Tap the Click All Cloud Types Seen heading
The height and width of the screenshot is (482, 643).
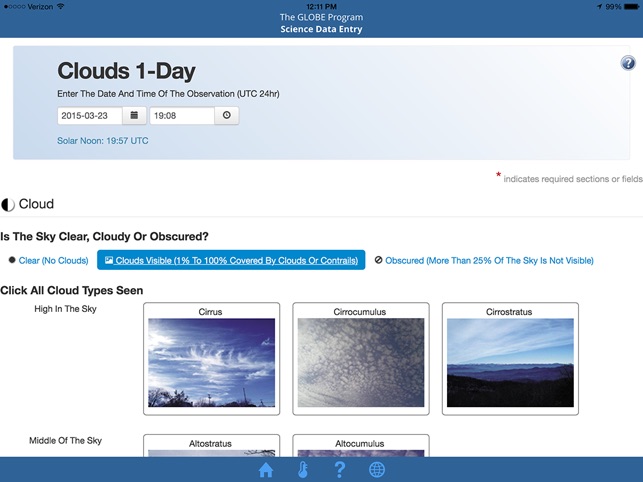tap(72, 290)
